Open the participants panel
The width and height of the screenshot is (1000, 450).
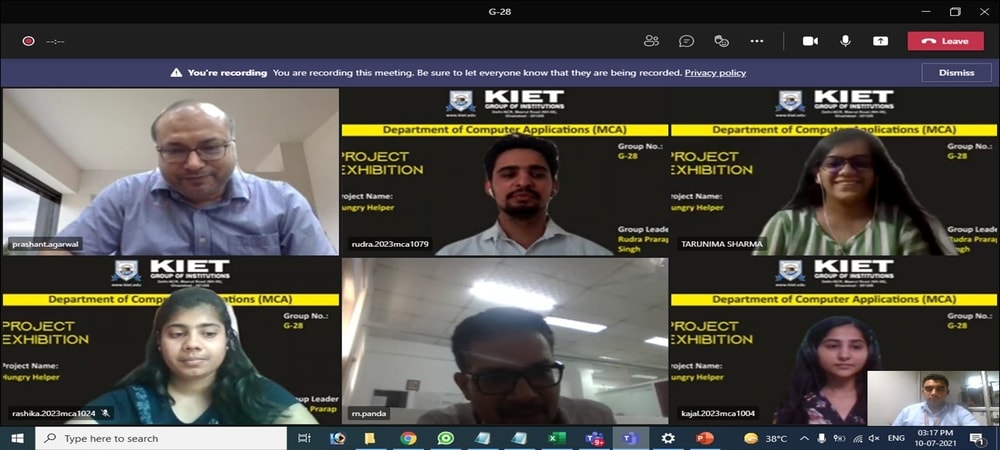pos(652,41)
